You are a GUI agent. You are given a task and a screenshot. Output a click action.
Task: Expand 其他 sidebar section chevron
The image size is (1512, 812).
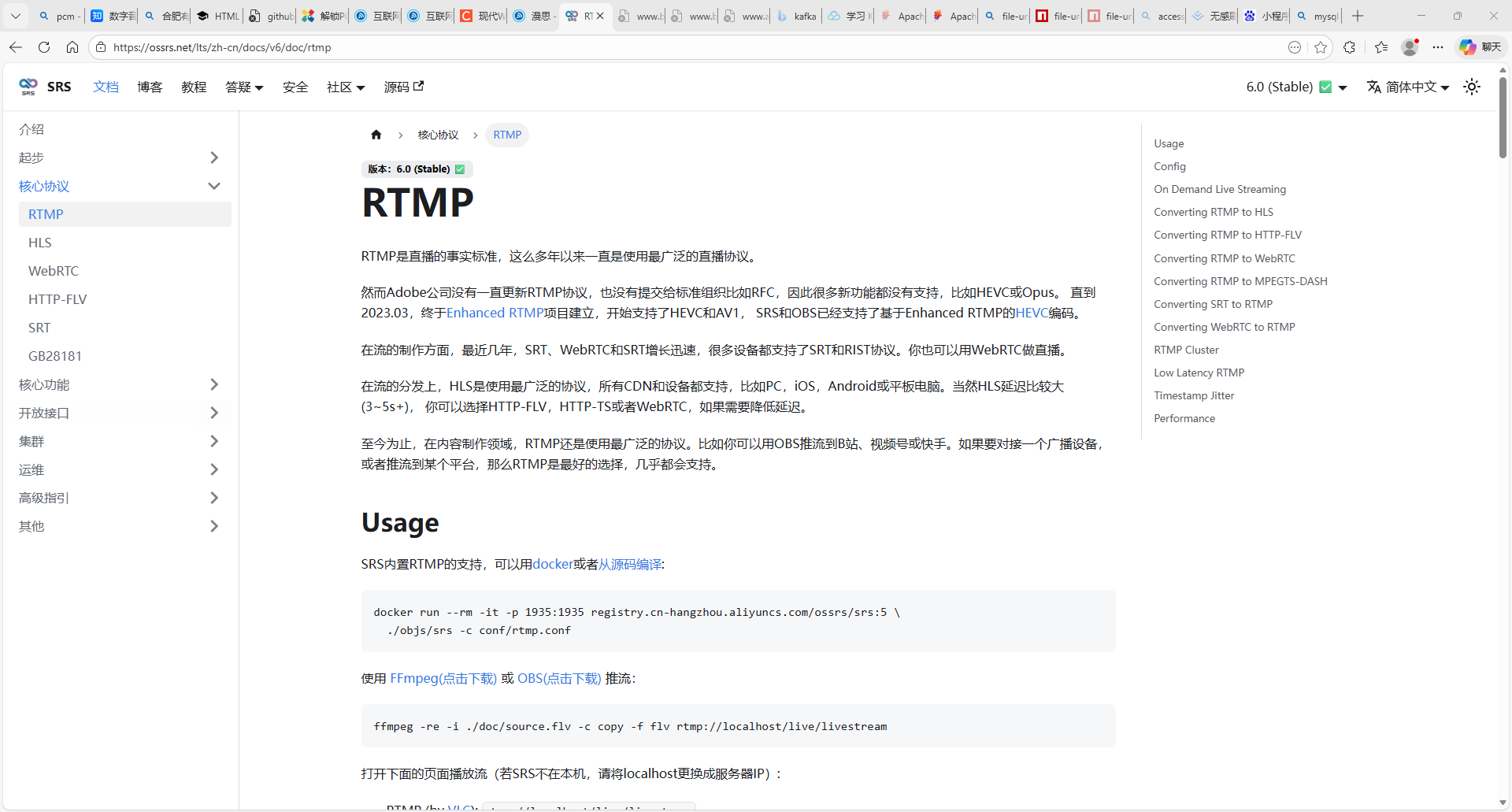pos(214,526)
